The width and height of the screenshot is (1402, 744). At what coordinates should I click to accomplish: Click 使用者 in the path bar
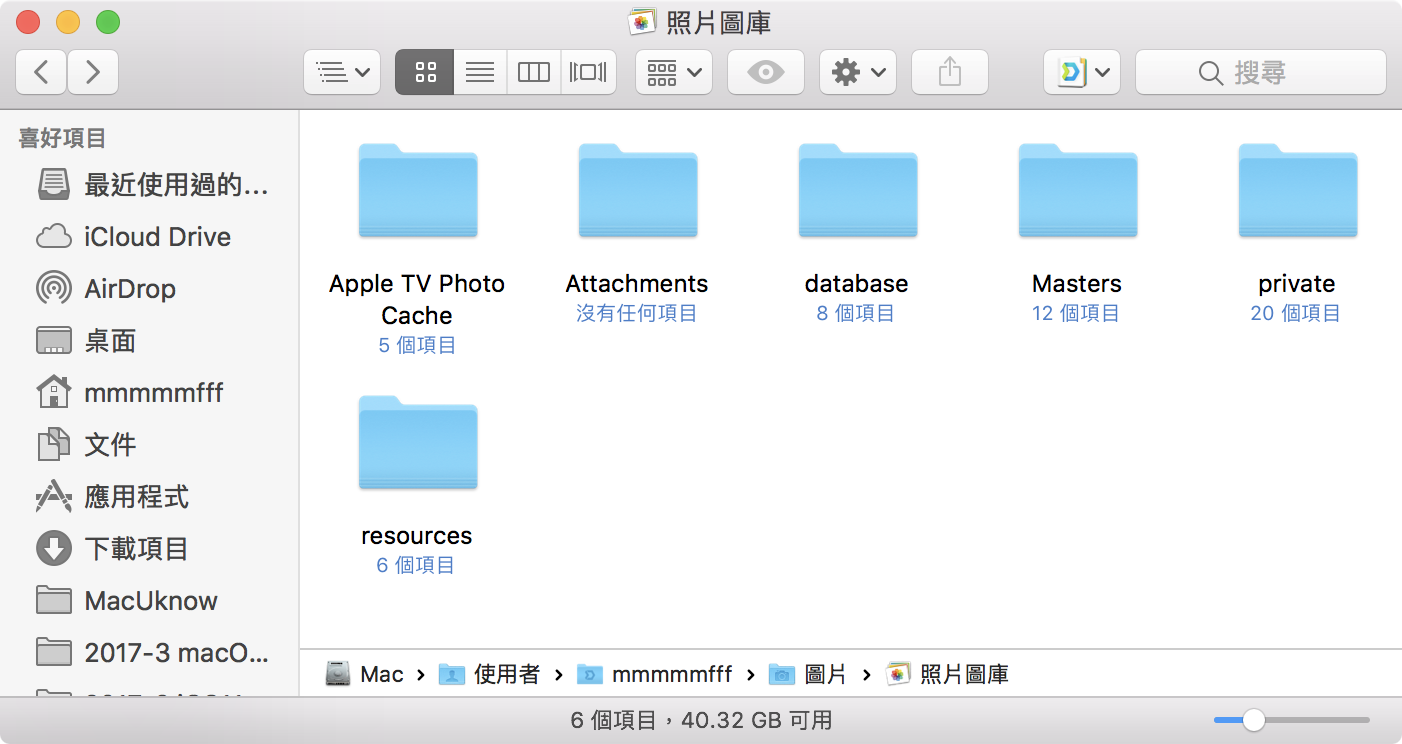coord(506,675)
